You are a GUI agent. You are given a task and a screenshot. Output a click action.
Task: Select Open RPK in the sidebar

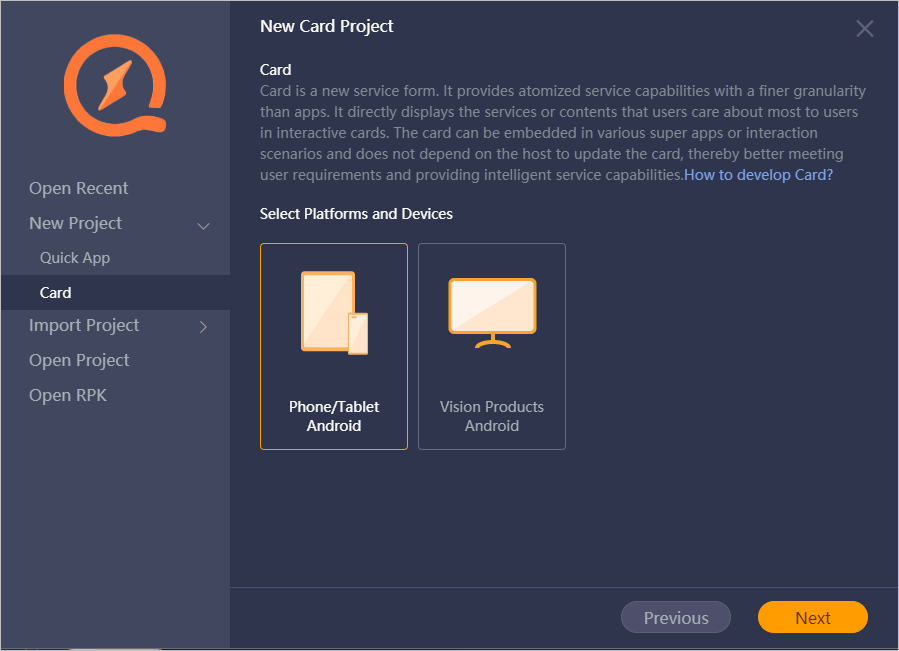pos(68,395)
